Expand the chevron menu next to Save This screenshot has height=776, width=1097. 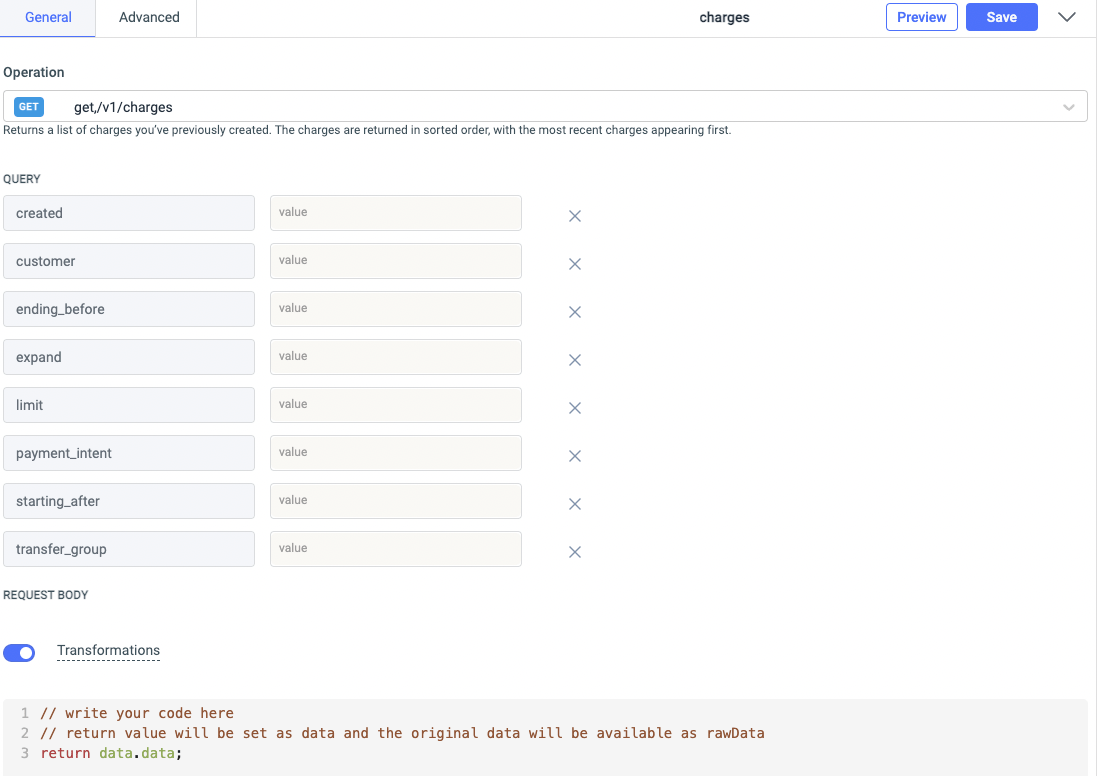click(x=1066, y=17)
